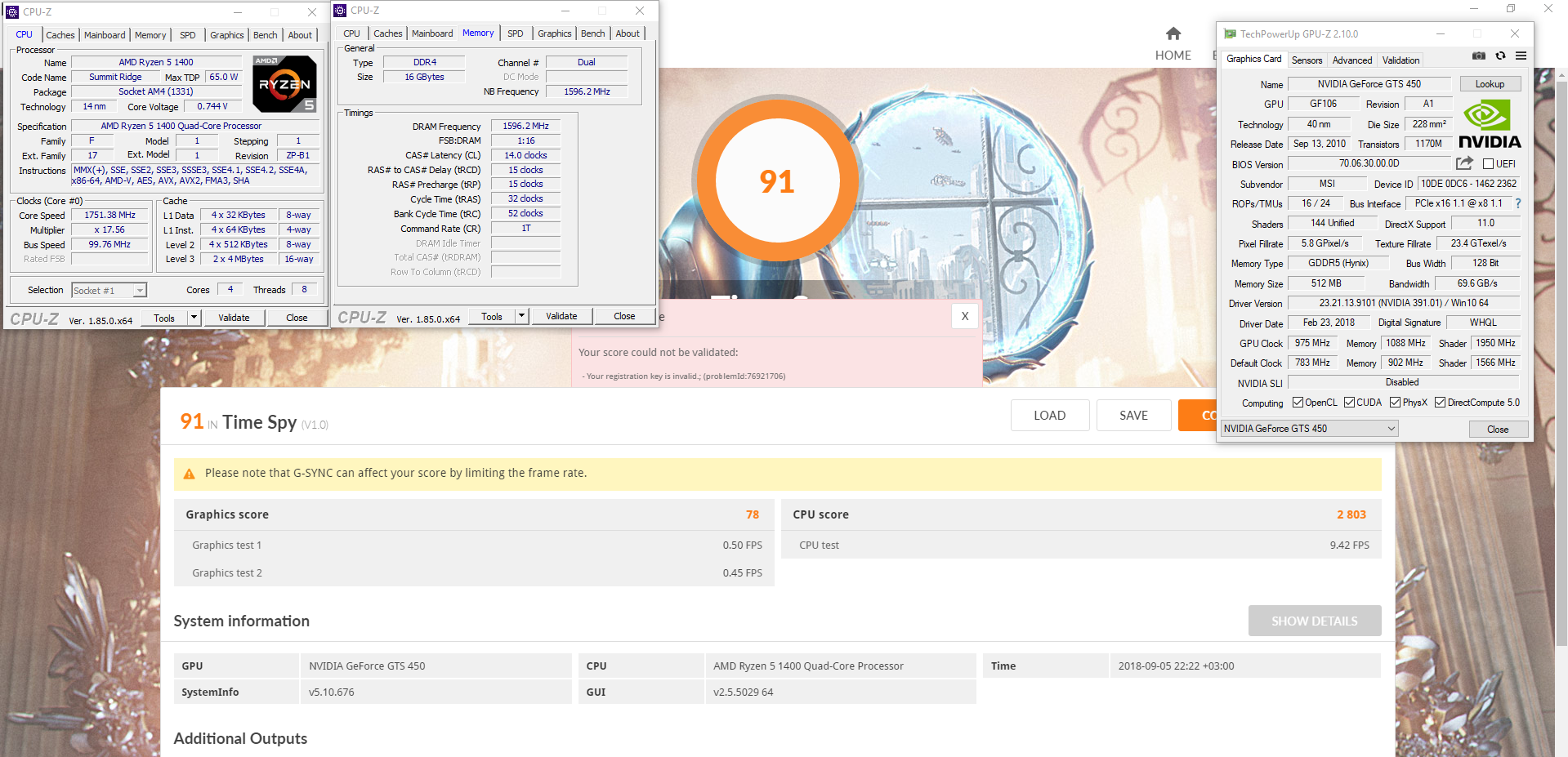This screenshot has width=1568, height=757.
Task: Switch to Caches tab in left CPU-Z
Action: pyautogui.click(x=60, y=35)
